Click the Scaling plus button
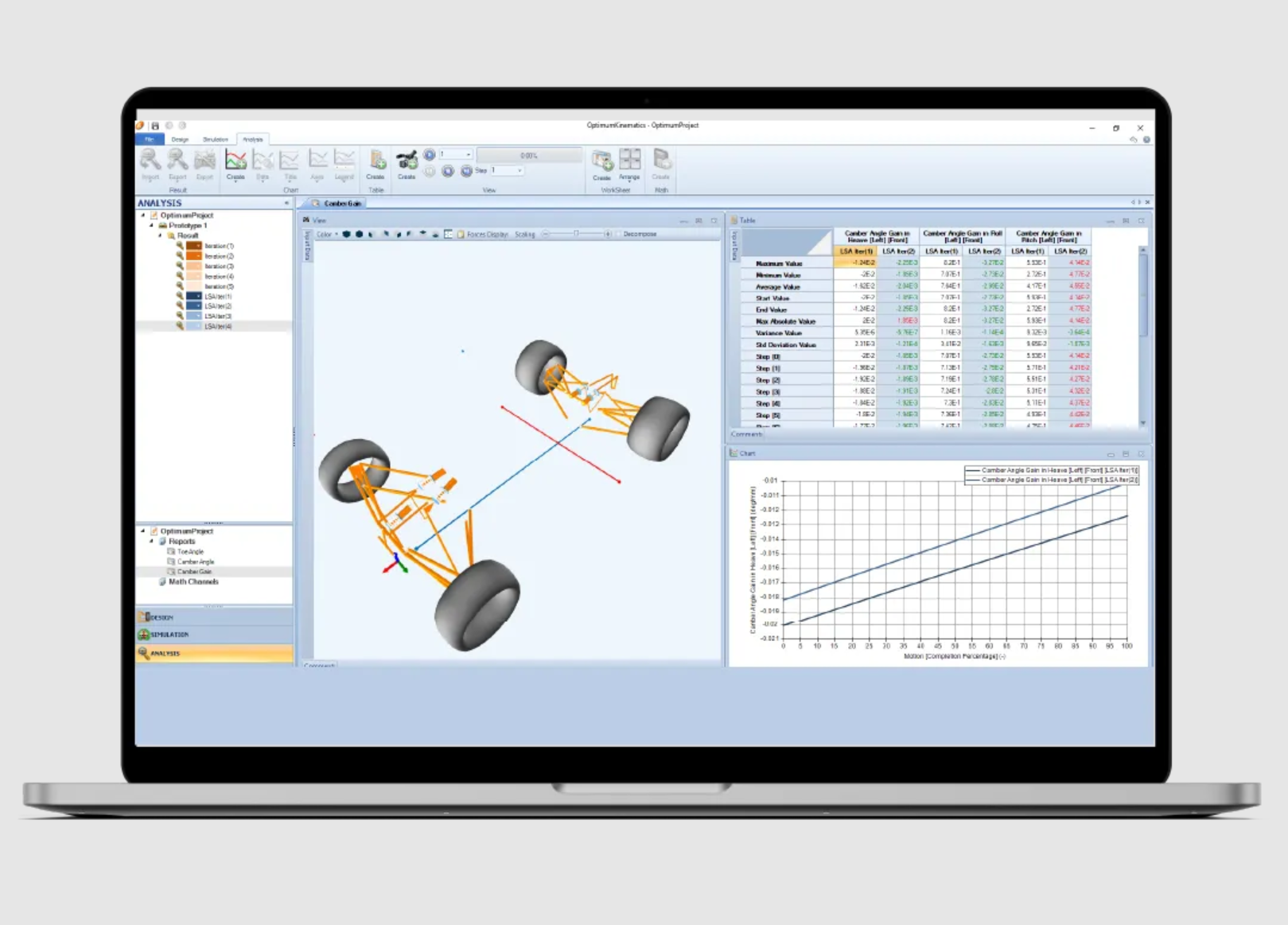This screenshot has width=1288, height=925. click(x=608, y=234)
